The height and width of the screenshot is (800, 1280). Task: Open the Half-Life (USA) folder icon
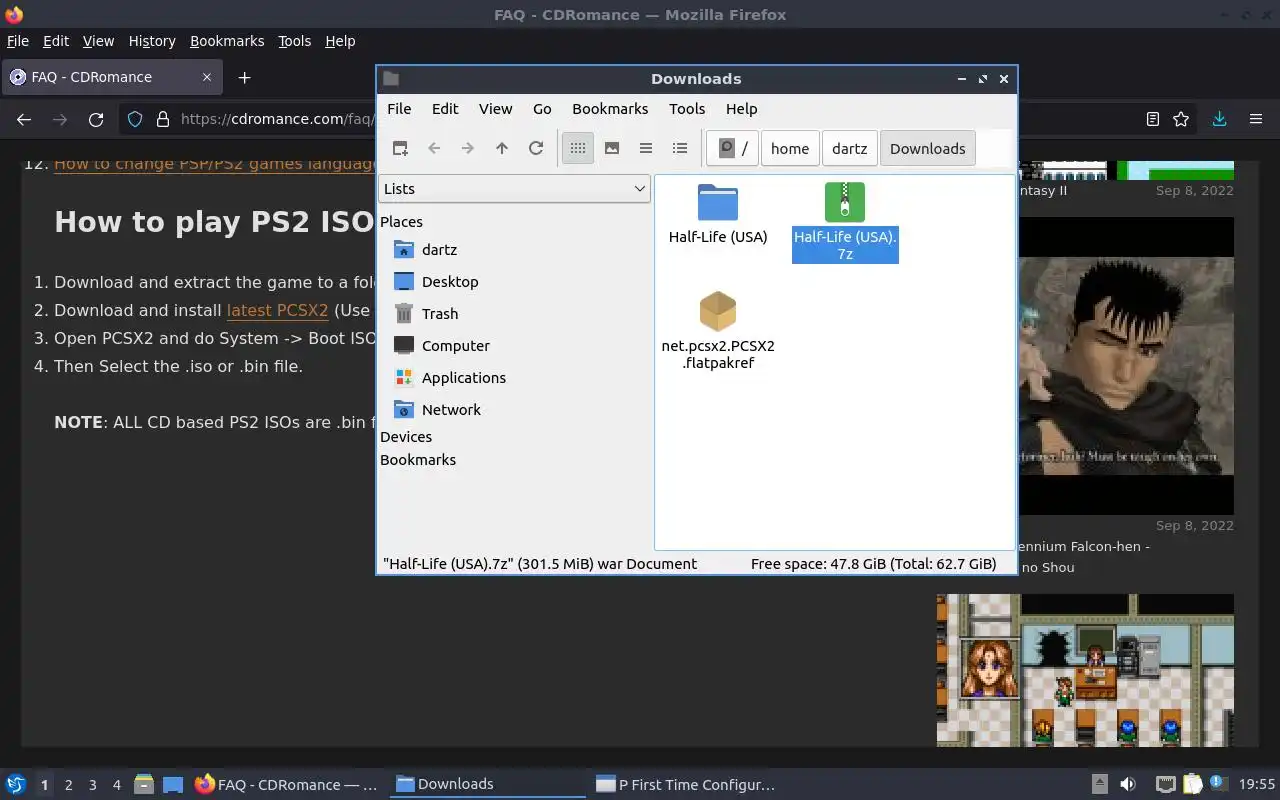(718, 203)
